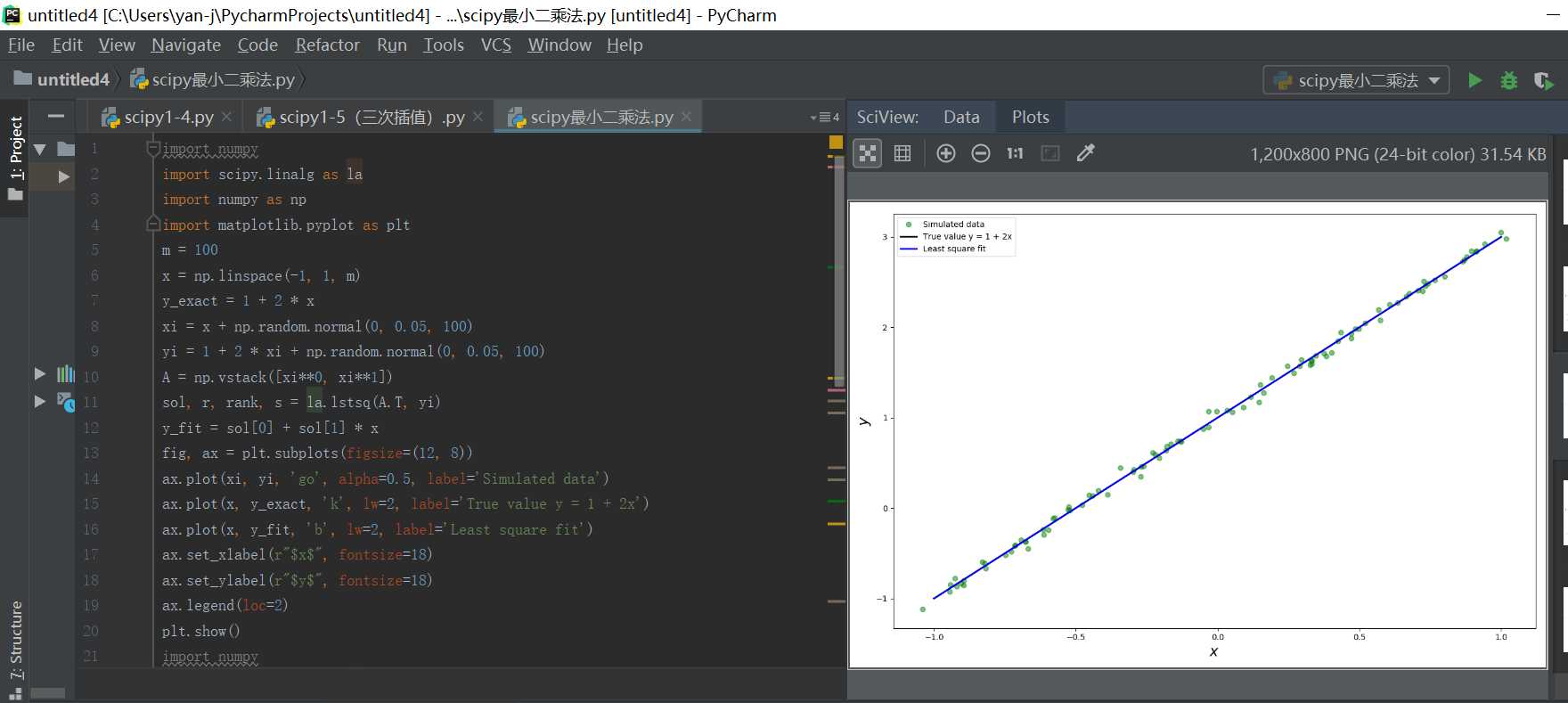Click the yellow inspection status indicator
This screenshot has height=703, width=1568.
point(836,142)
